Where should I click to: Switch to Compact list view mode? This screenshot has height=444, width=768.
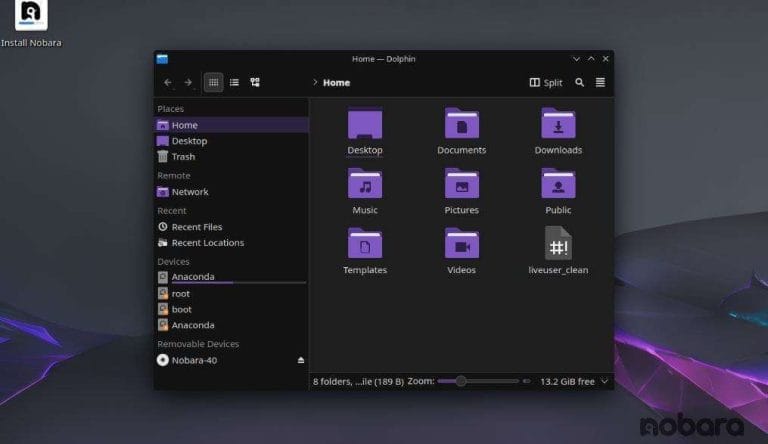coord(234,82)
